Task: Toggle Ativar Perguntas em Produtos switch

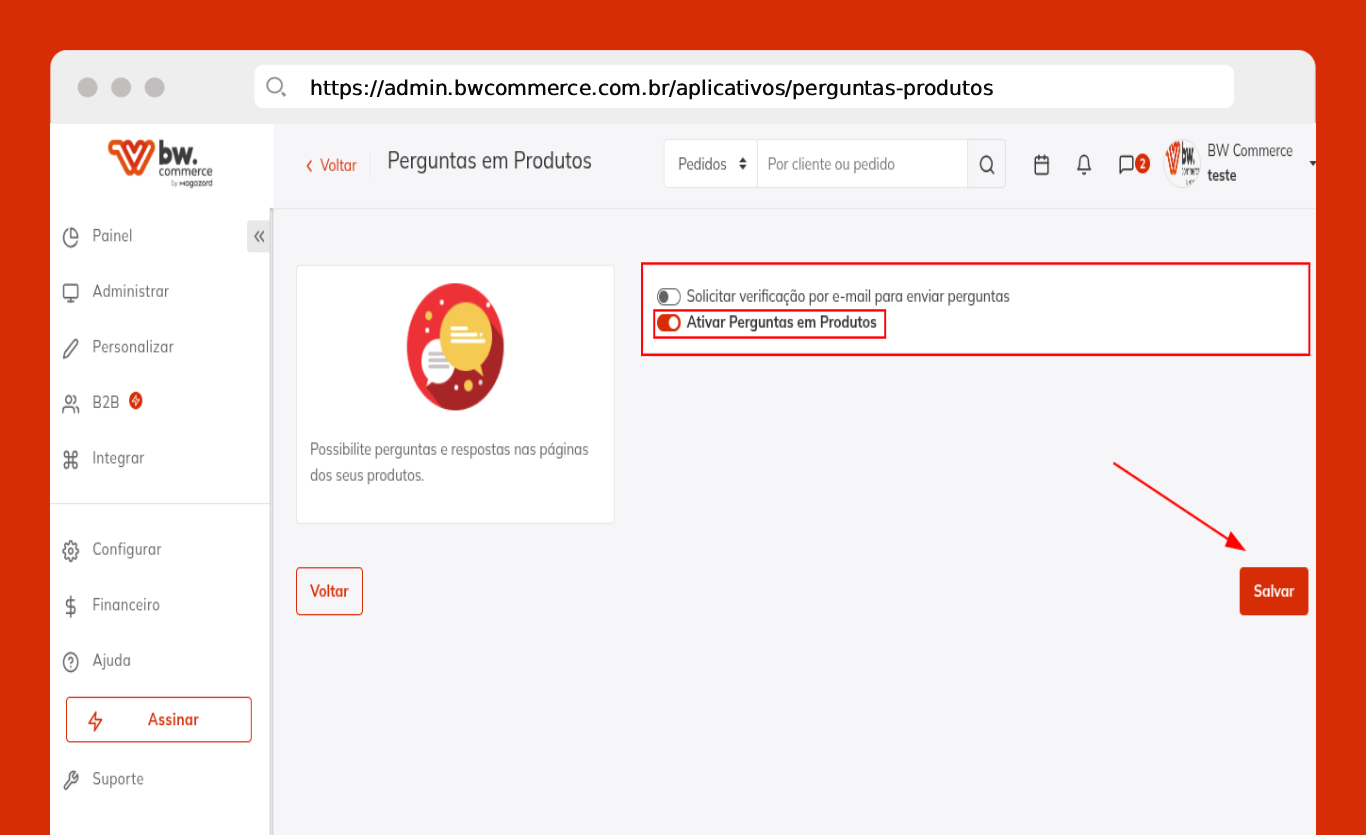Action: point(668,323)
